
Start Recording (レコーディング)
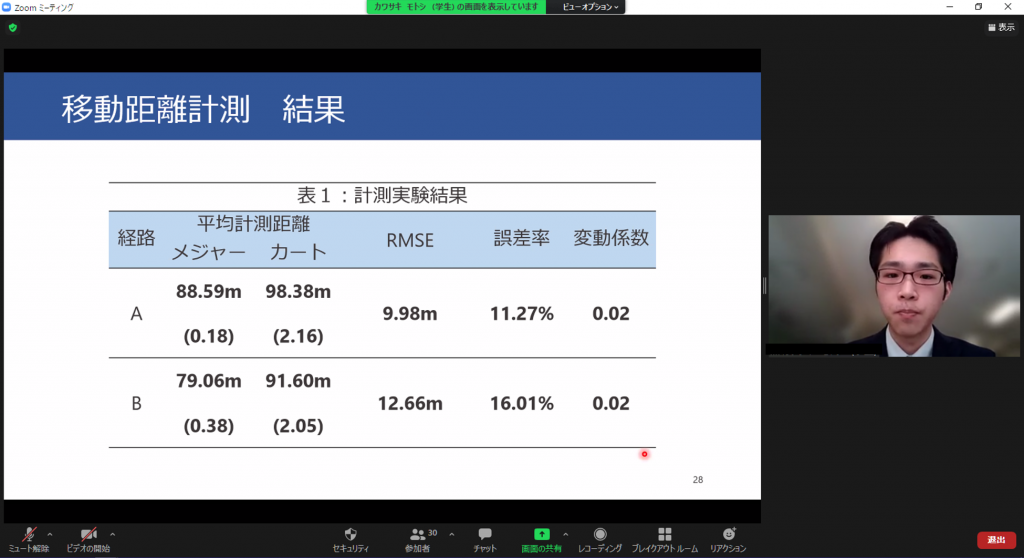[599, 538]
